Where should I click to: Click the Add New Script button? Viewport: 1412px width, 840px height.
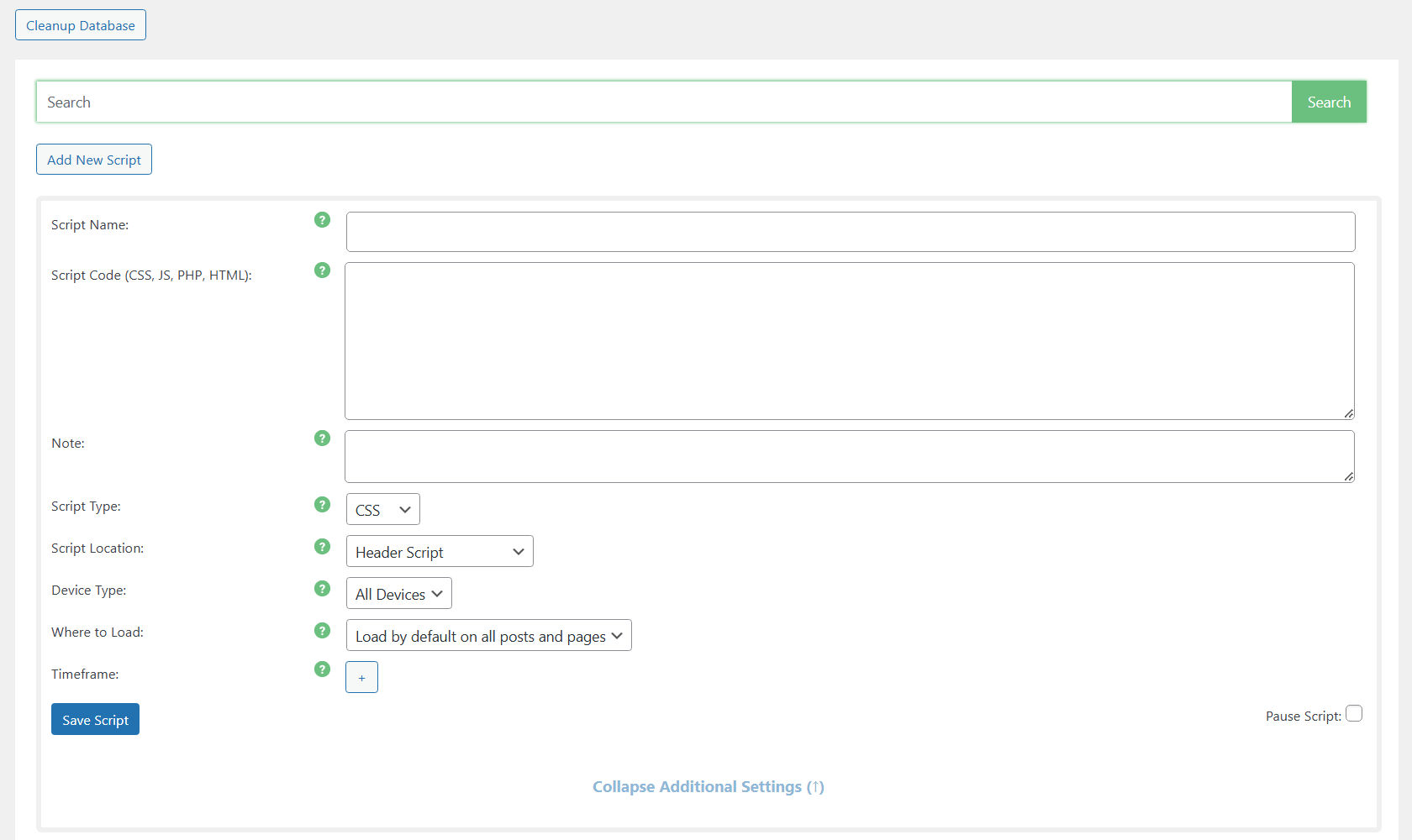(x=94, y=160)
